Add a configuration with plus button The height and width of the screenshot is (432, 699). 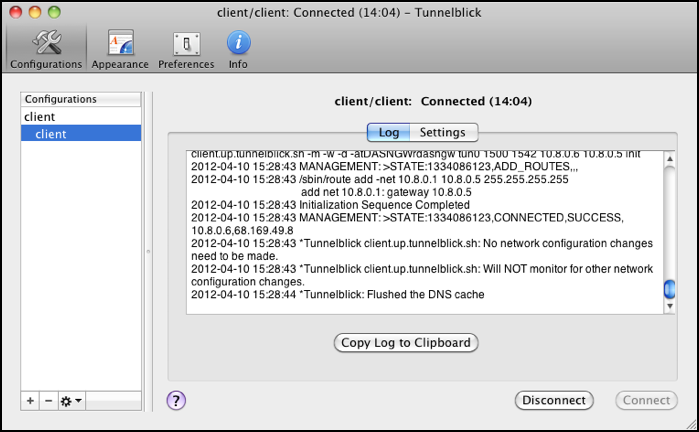click(30, 400)
